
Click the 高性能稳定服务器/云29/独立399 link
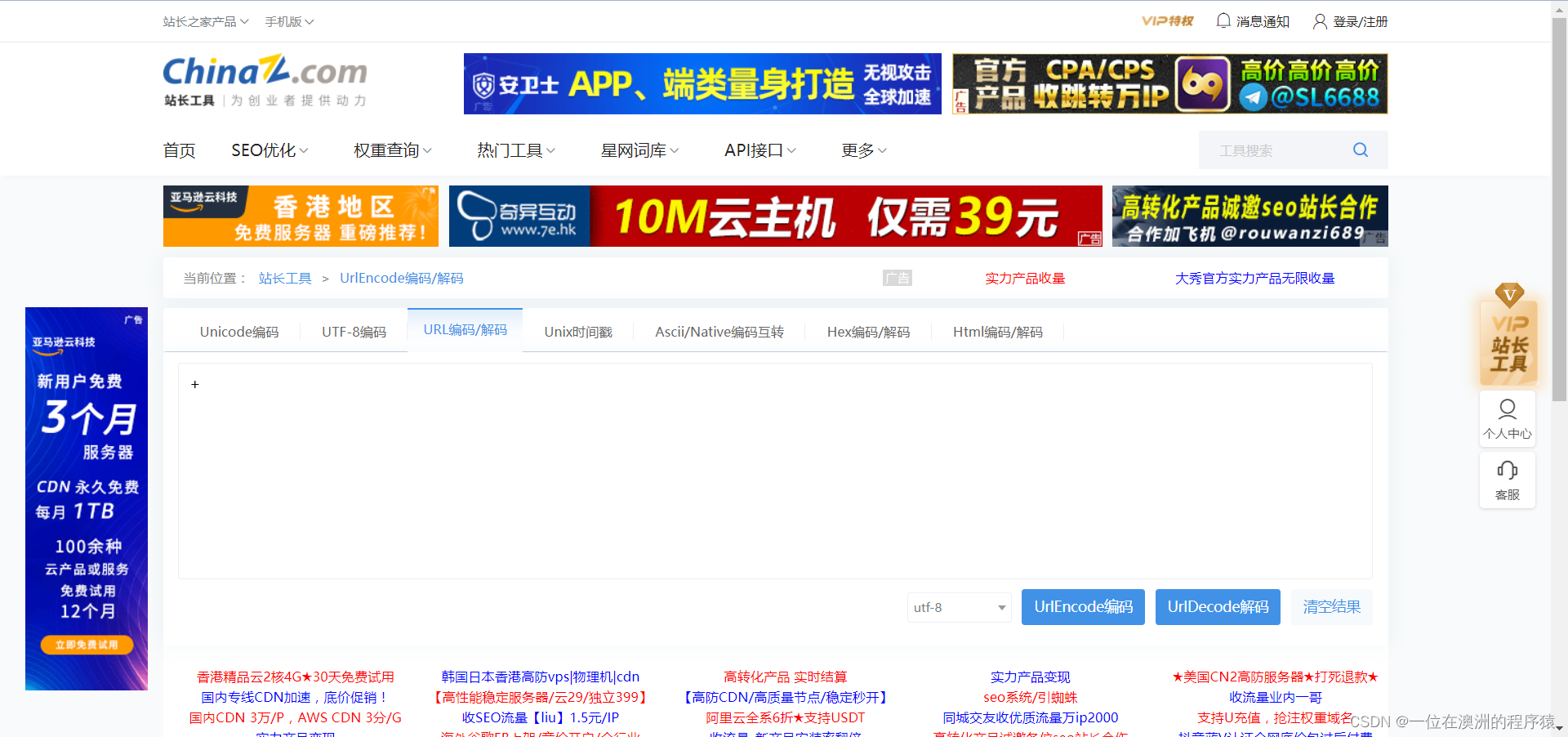(541, 698)
